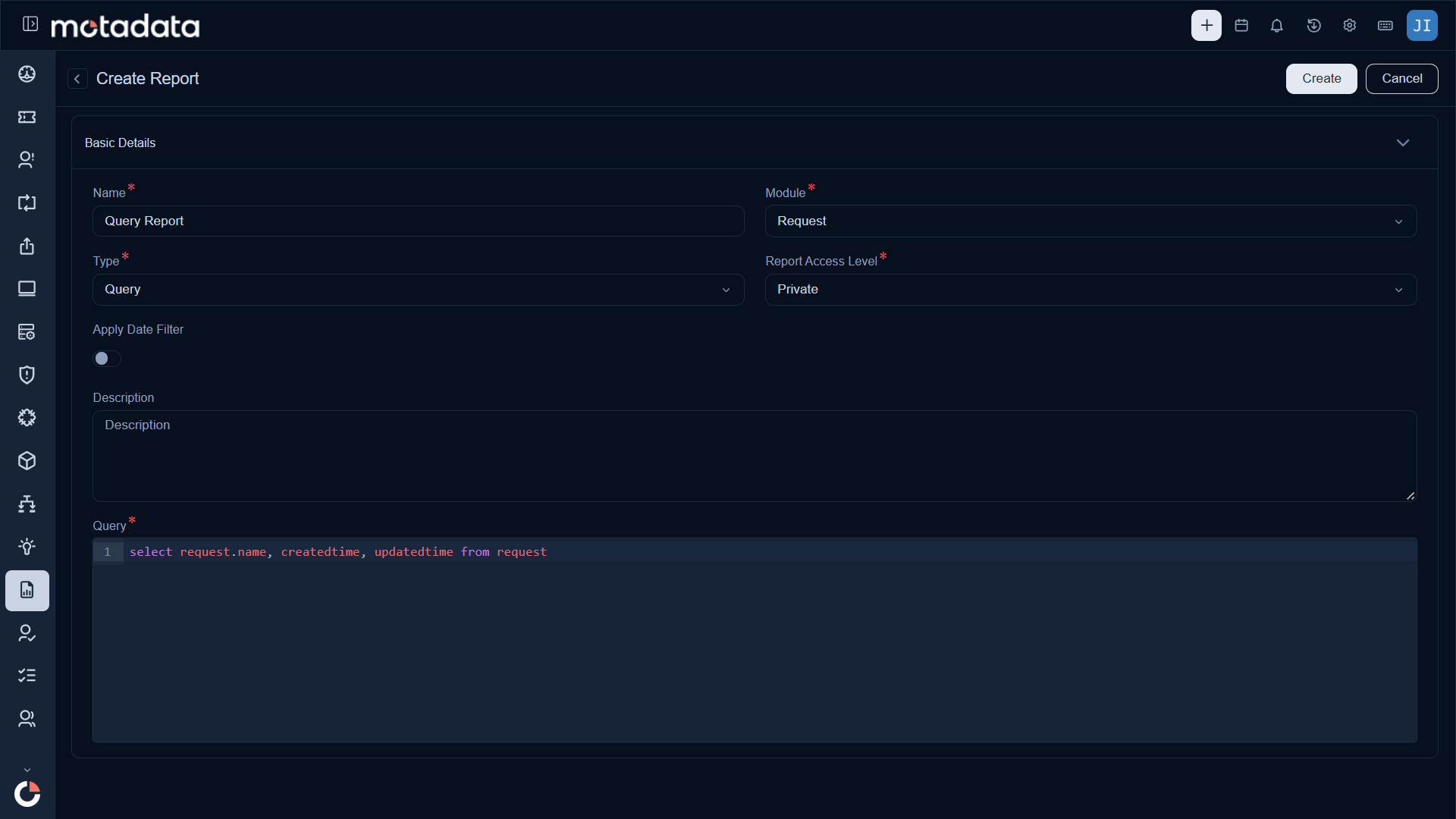Click the Create button
This screenshot has width=1456, height=819.
[x=1321, y=79]
